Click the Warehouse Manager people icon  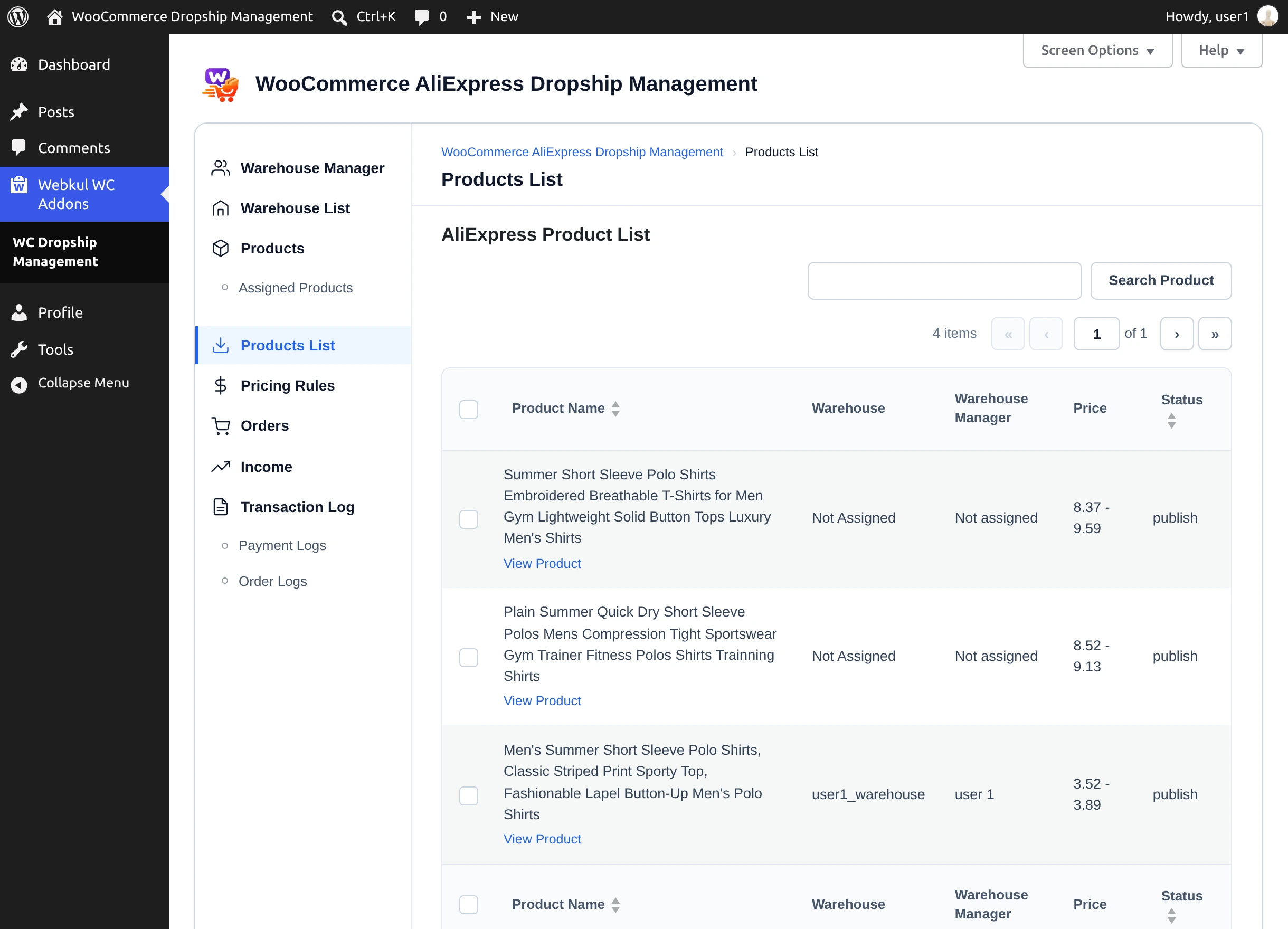(x=220, y=168)
